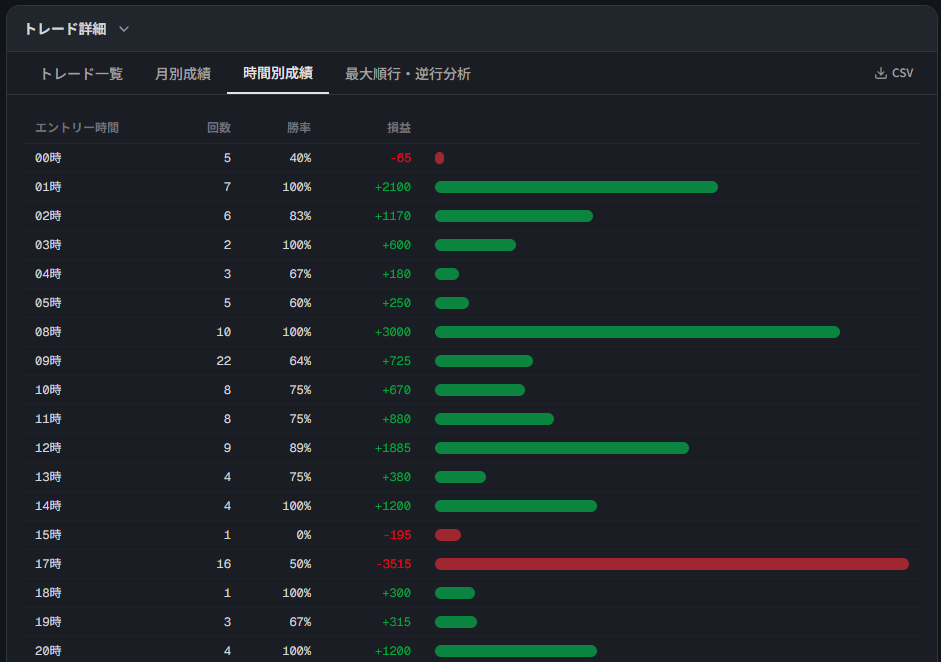This screenshot has height=662, width=941.
Task: Click the トレード詳細 panel title
Action: [x=65, y=29]
